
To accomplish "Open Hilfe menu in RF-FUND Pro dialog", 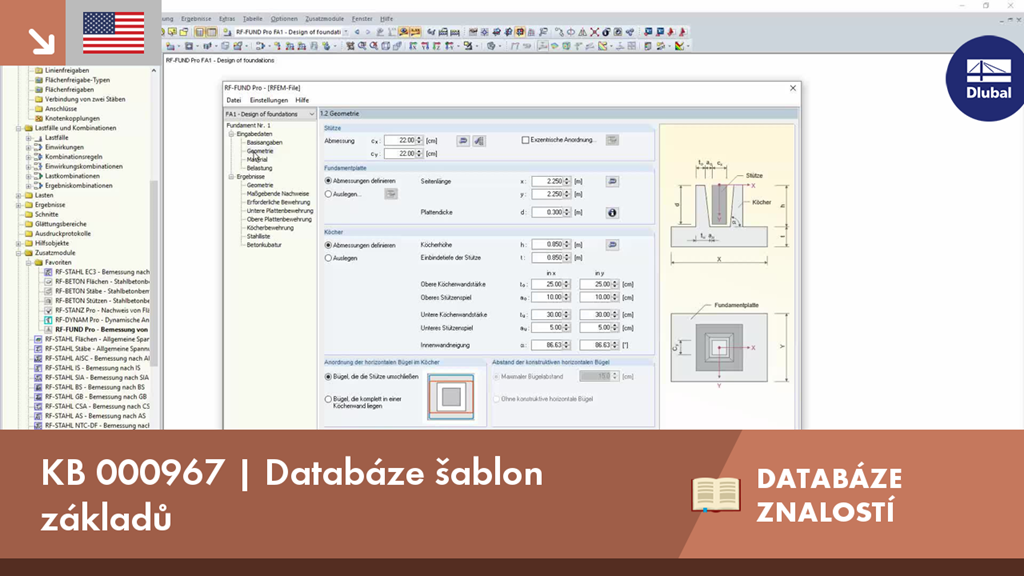I will [x=302, y=101].
